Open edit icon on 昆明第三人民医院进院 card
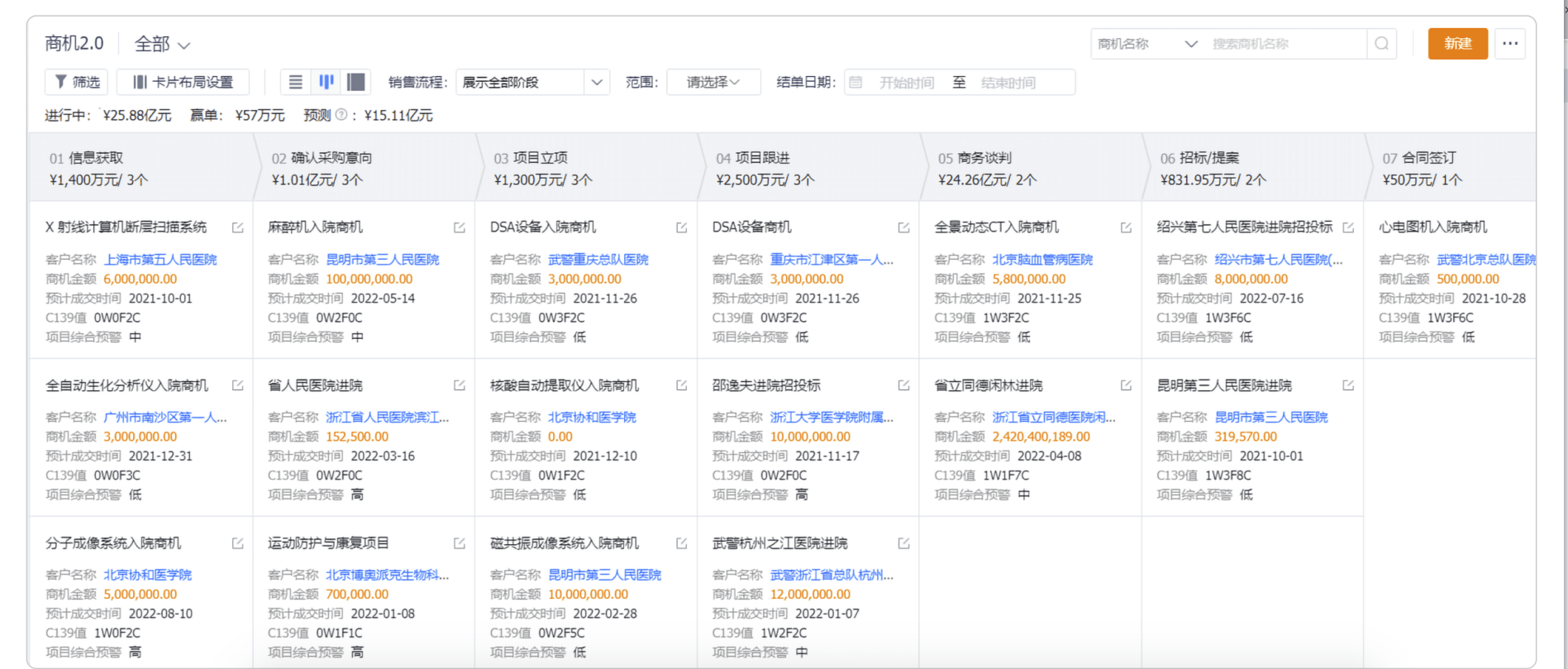This screenshot has height=669, width=1568. pyautogui.click(x=1349, y=385)
